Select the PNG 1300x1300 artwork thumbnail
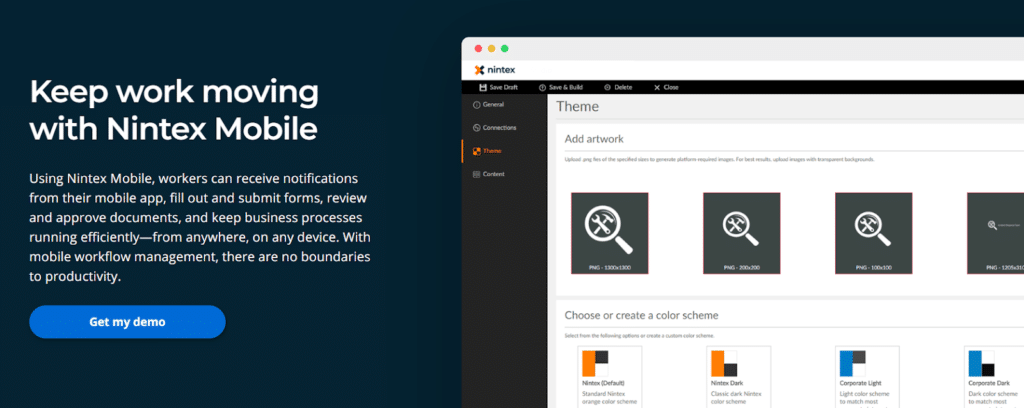Screen dimensions: 1024x408 tap(609, 233)
